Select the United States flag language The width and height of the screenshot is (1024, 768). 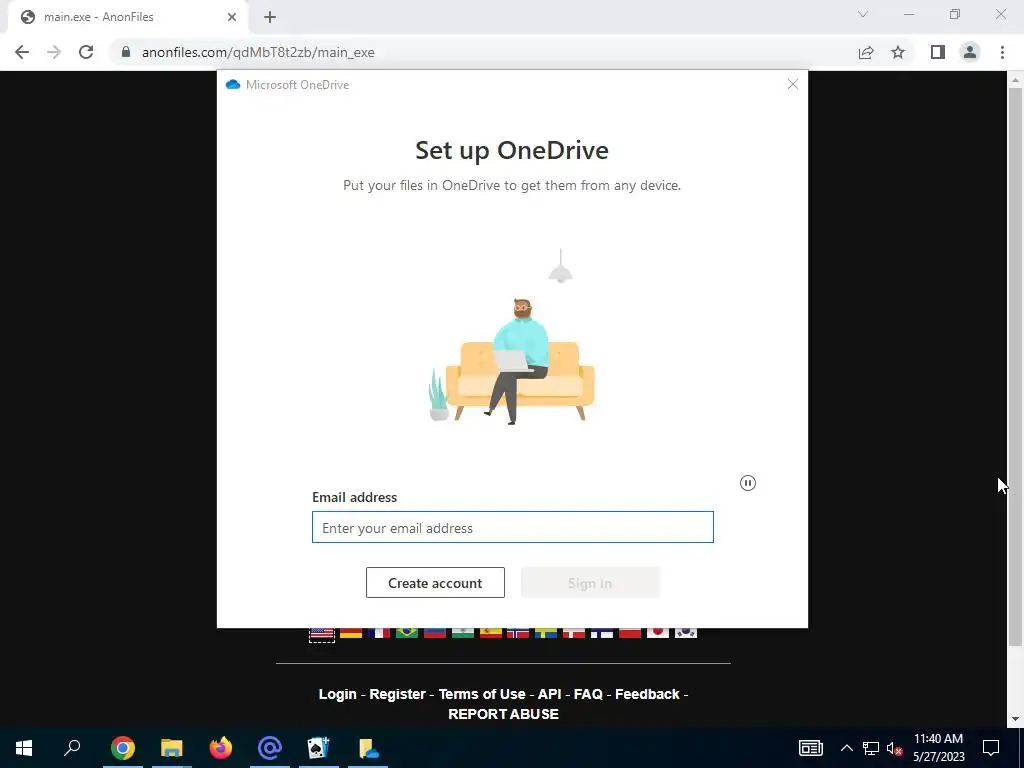click(x=322, y=633)
